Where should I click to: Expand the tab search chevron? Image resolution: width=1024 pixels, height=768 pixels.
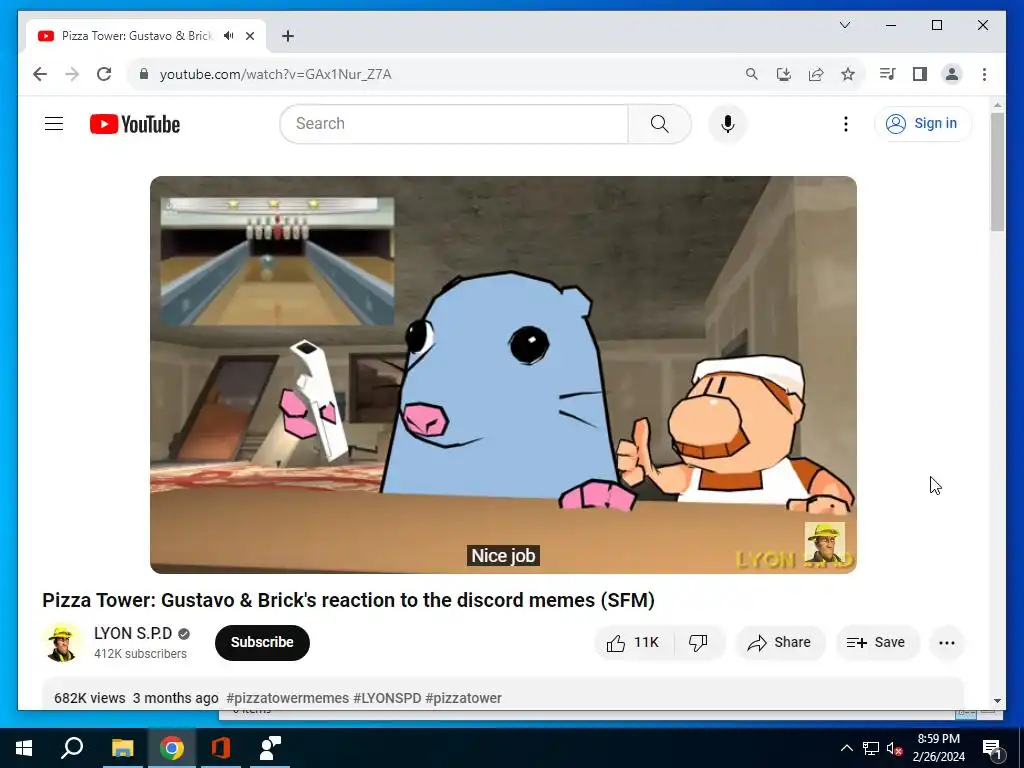point(844,25)
